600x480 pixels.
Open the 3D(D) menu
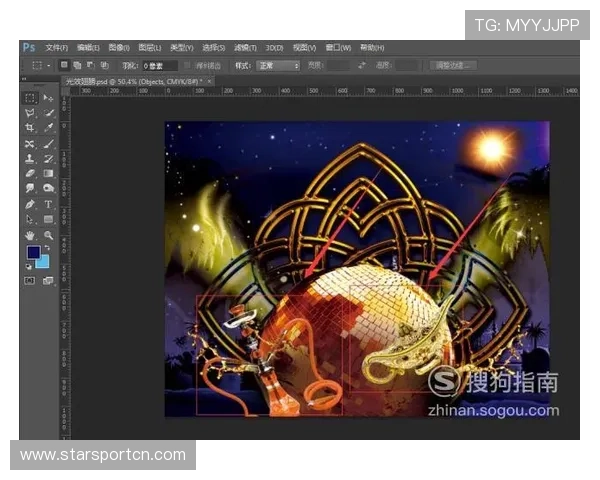point(274,48)
